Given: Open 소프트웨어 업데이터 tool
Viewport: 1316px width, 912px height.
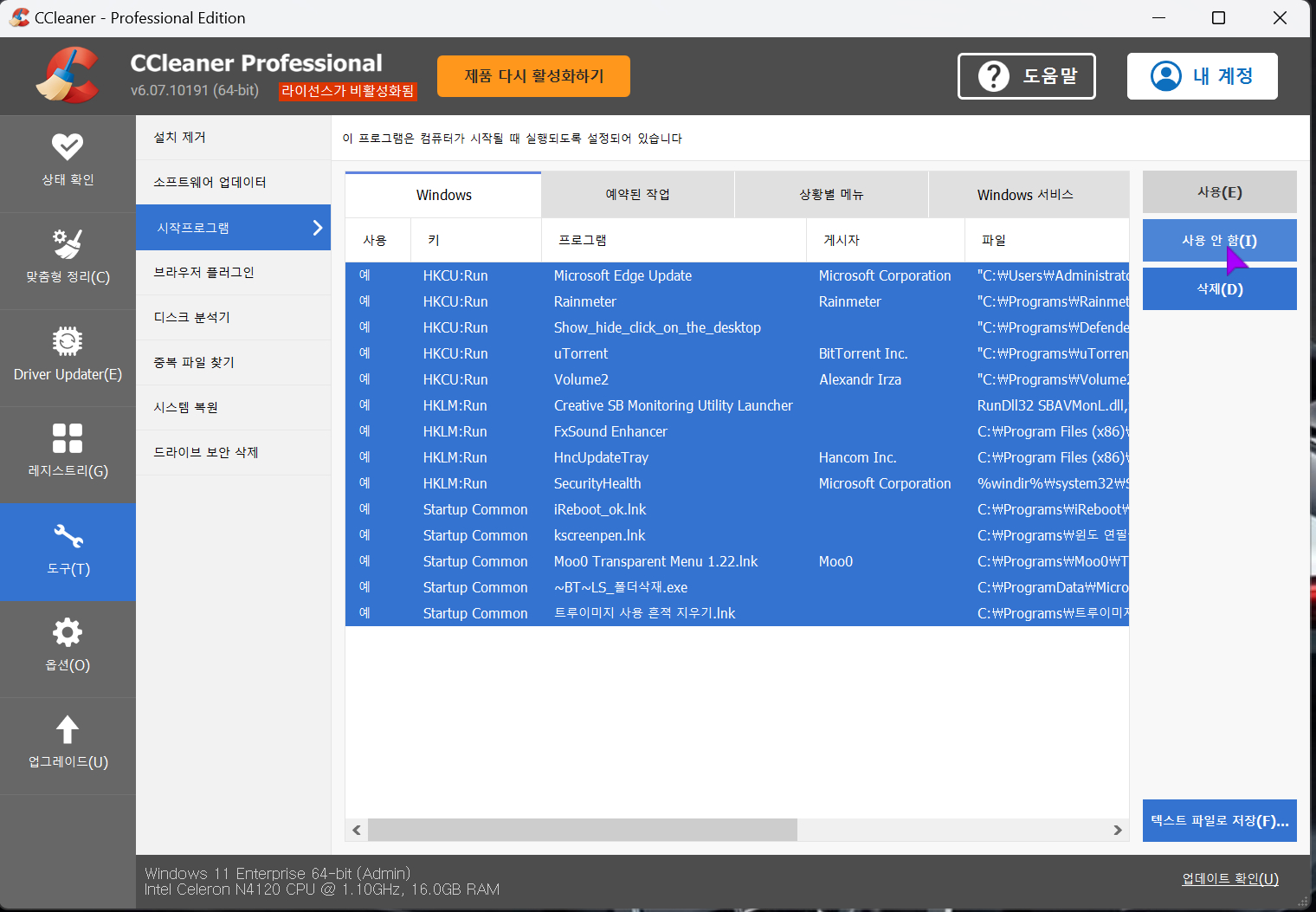Looking at the screenshot, I should (233, 183).
